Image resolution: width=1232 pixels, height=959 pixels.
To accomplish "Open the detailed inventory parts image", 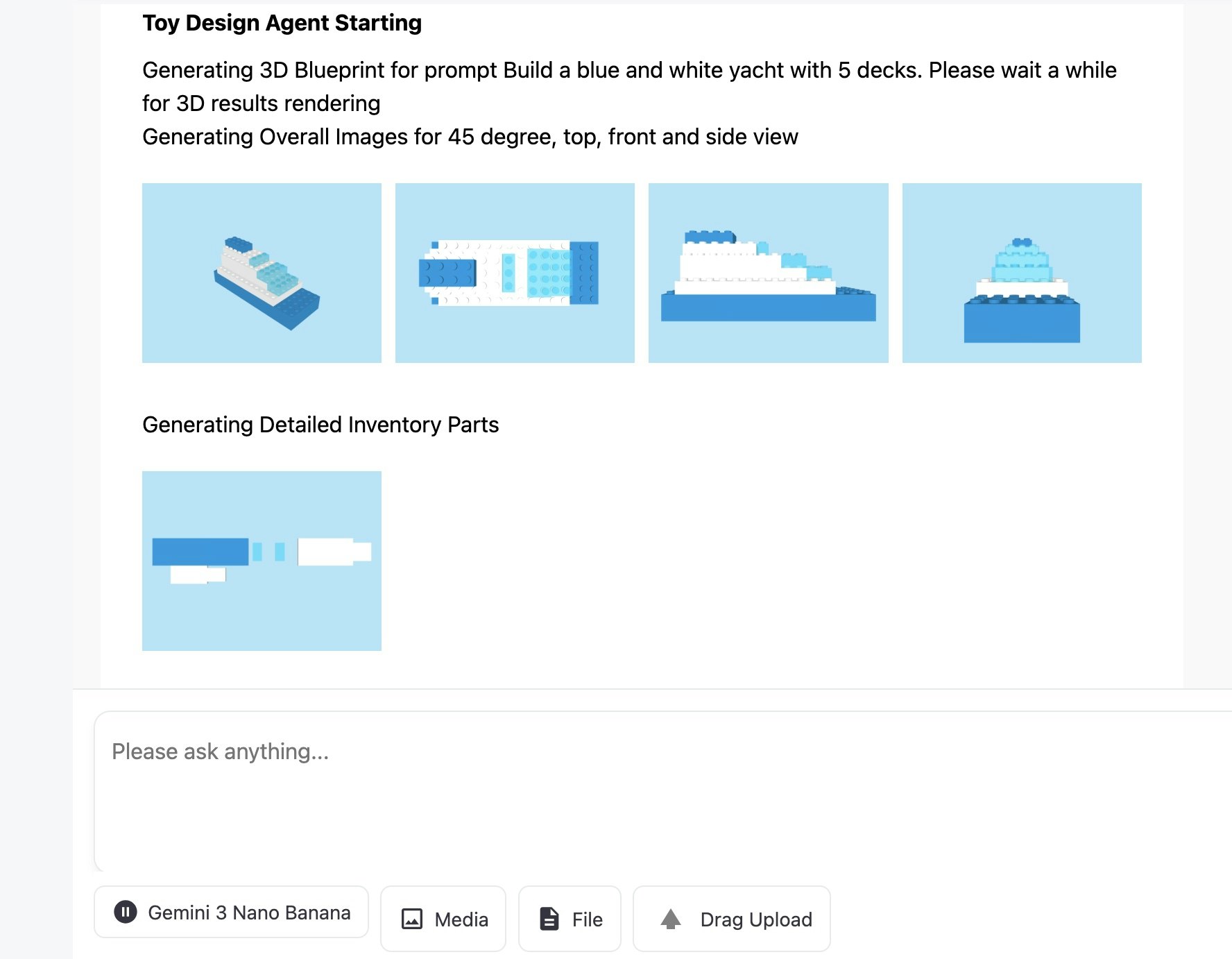I will [x=262, y=561].
